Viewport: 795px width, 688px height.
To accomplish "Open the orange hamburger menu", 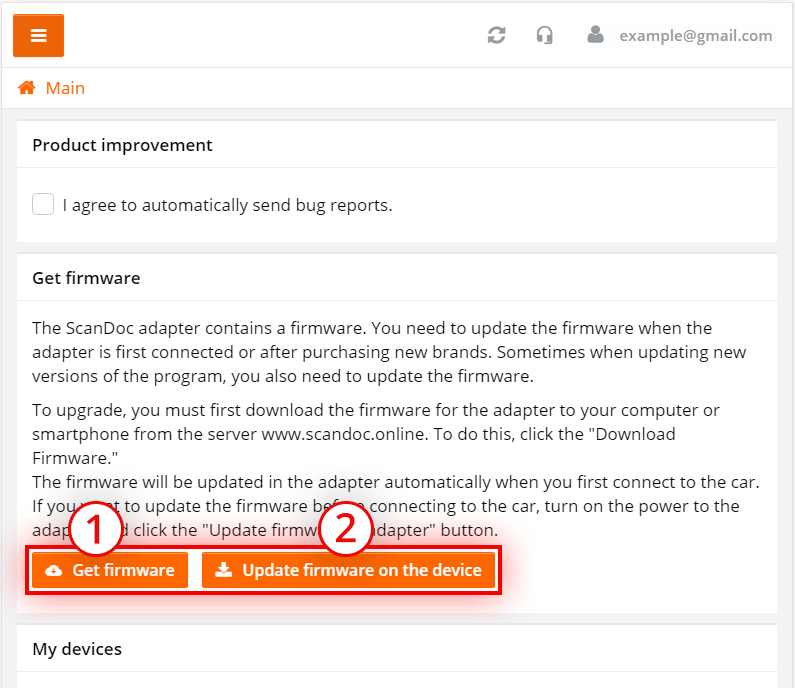I will click(39, 35).
